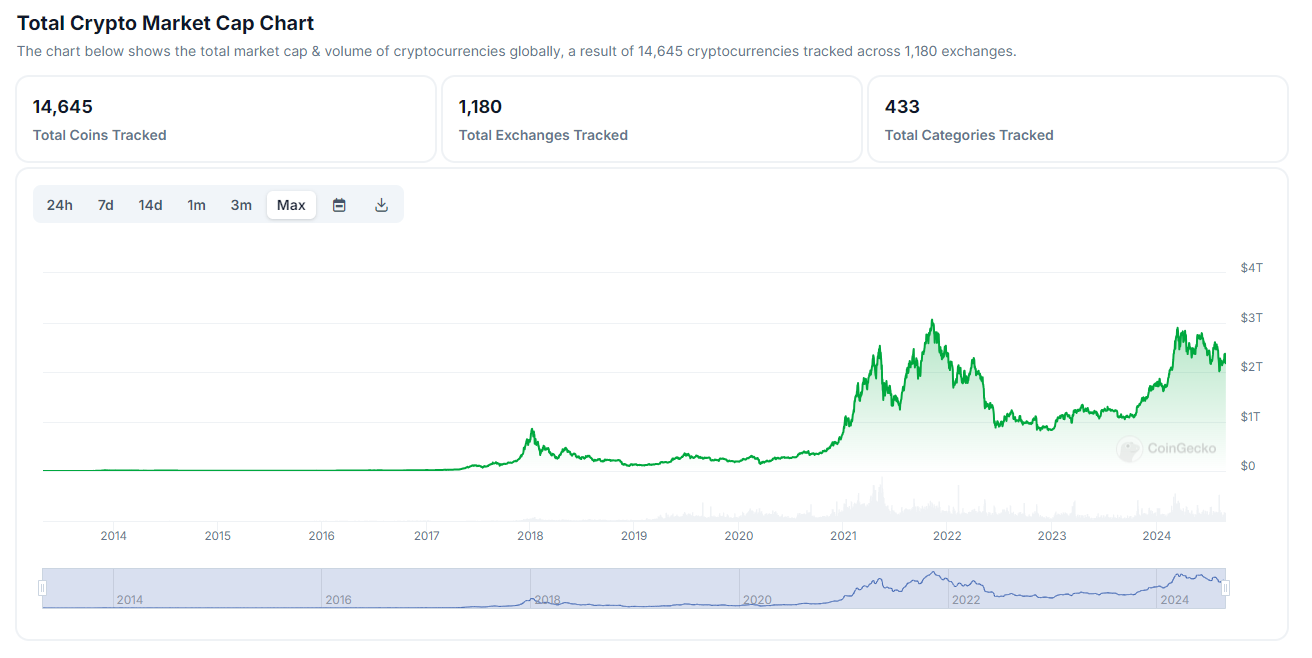Select the Max time range

(291, 205)
